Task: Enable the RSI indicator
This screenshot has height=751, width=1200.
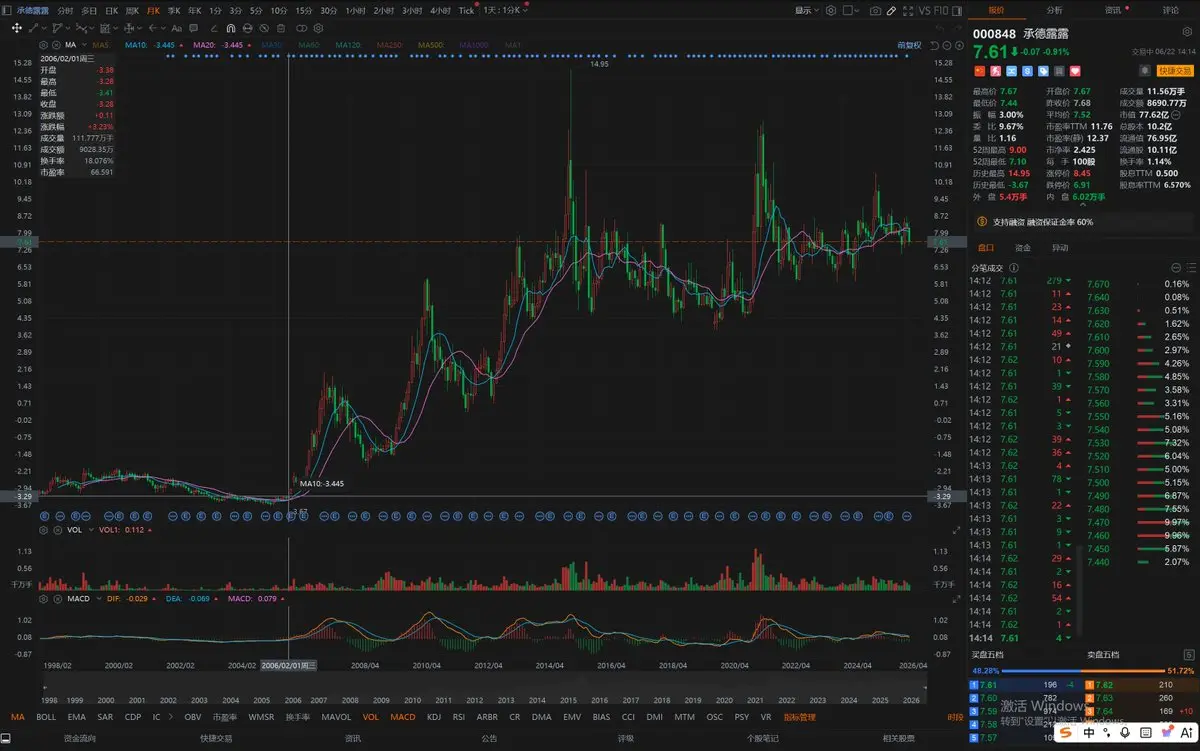Action: 459,717
